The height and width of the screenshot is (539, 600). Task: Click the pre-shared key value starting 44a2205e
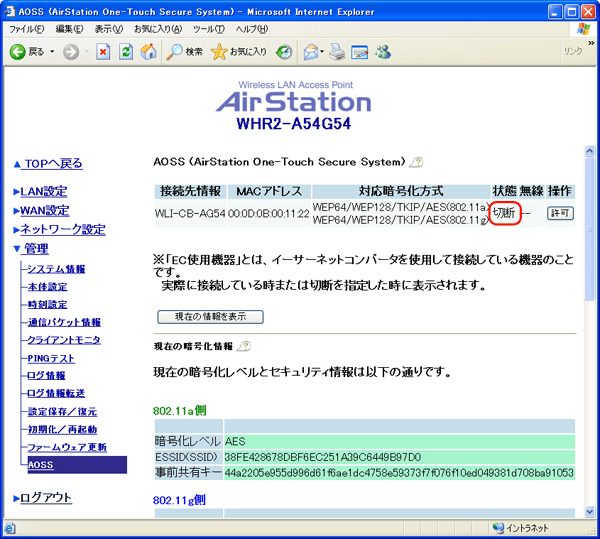[399, 473]
